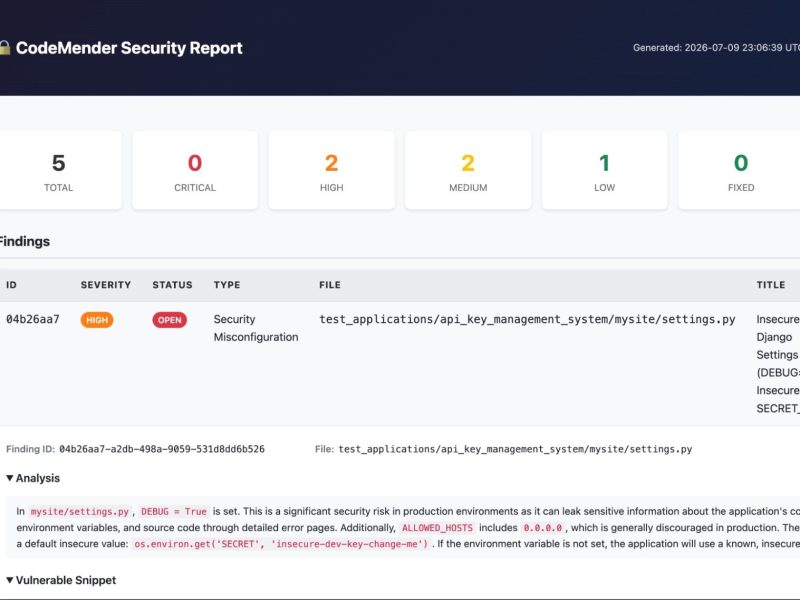Click the Findings section heading
The width and height of the screenshot is (800, 600).
pos(24,241)
